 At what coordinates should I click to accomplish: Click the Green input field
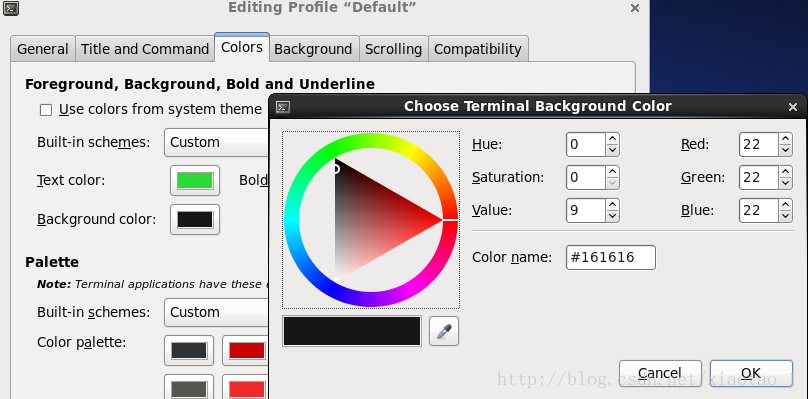(x=759, y=177)
